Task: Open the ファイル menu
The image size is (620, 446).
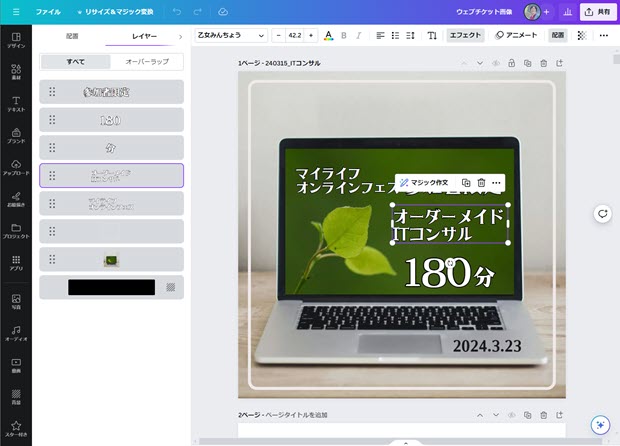Action: [48, 11]
